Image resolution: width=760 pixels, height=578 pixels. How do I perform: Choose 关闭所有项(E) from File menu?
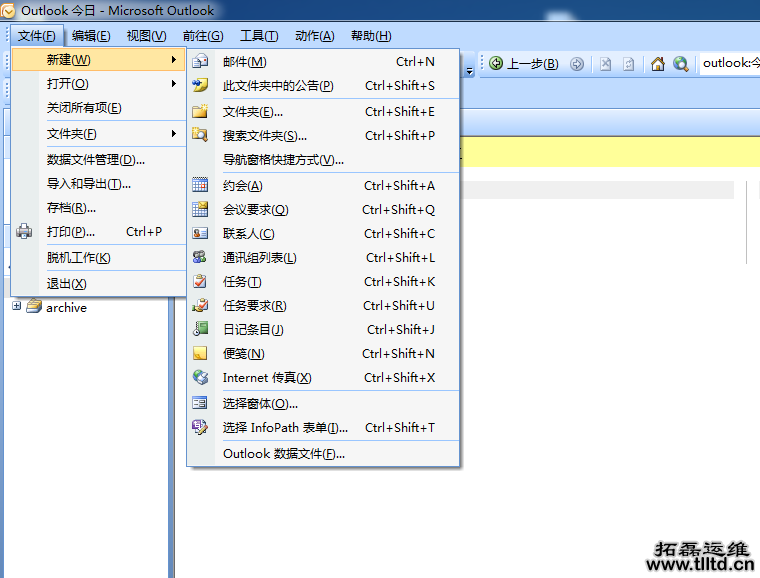tap(98, 108)
